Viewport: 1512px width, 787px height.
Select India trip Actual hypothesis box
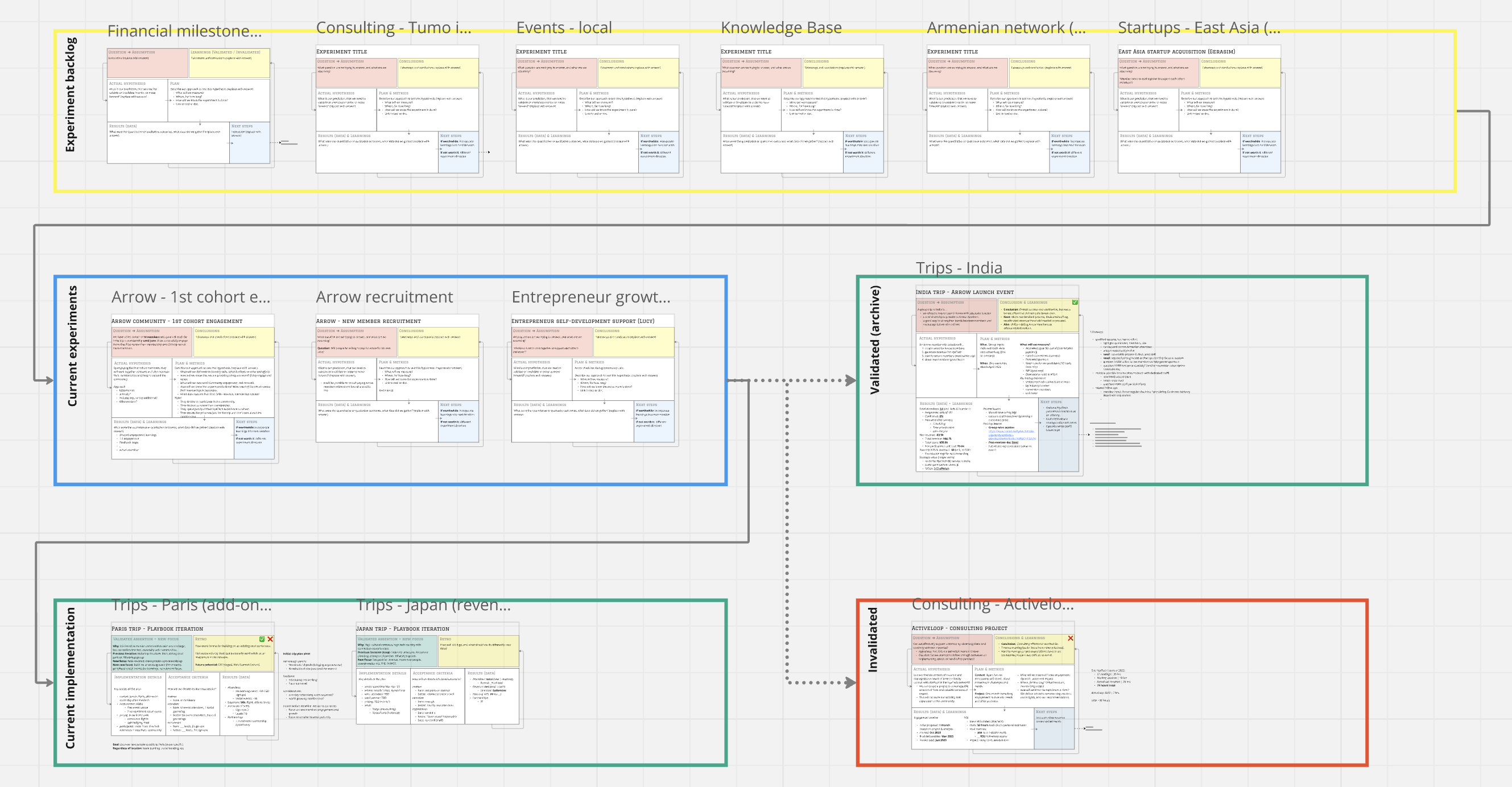point(946,366)
